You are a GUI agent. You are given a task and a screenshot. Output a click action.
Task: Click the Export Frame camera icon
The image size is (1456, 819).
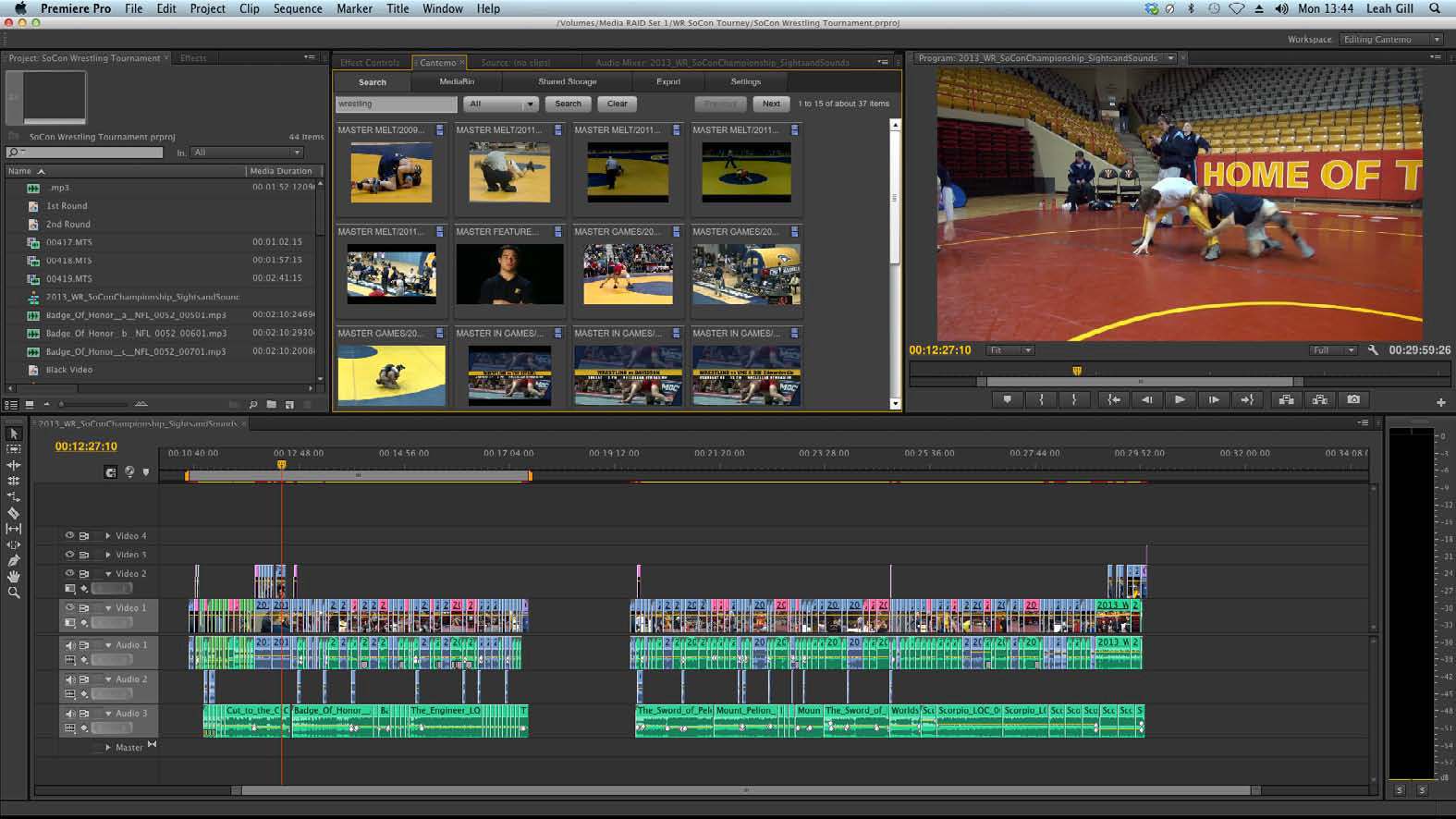coord(1353,399)
